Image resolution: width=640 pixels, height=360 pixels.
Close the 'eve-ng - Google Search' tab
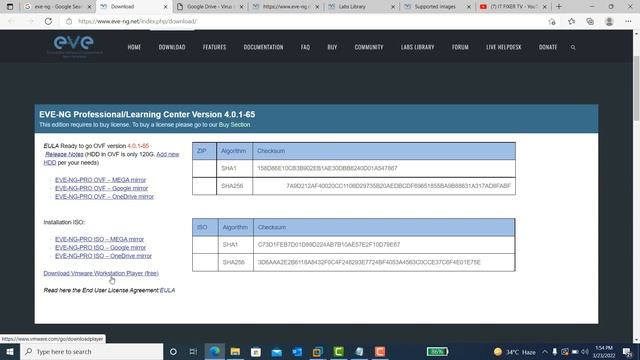(89, 7)
